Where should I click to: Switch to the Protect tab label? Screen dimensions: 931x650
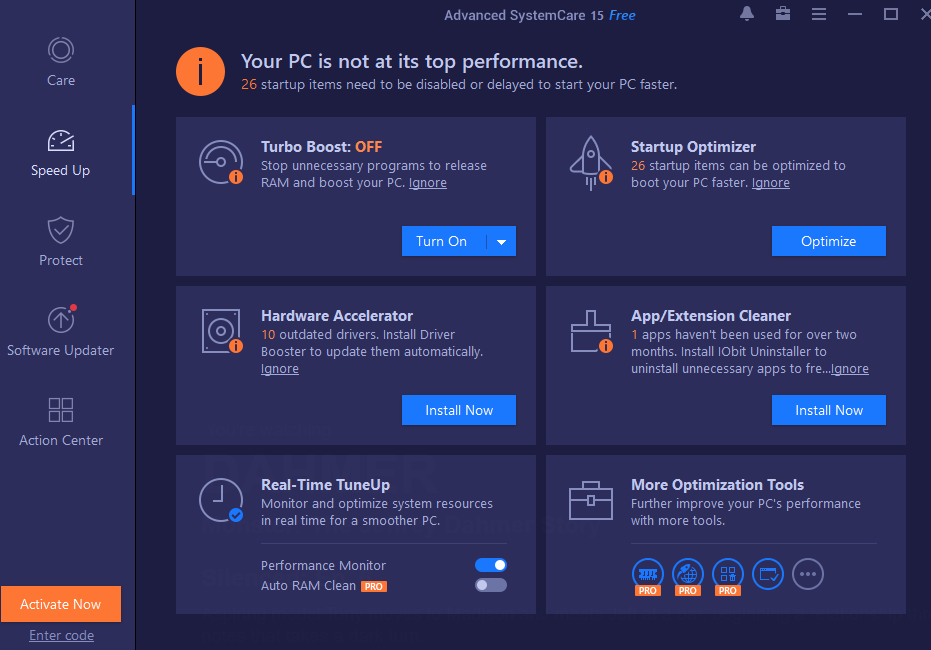[61, 260]
